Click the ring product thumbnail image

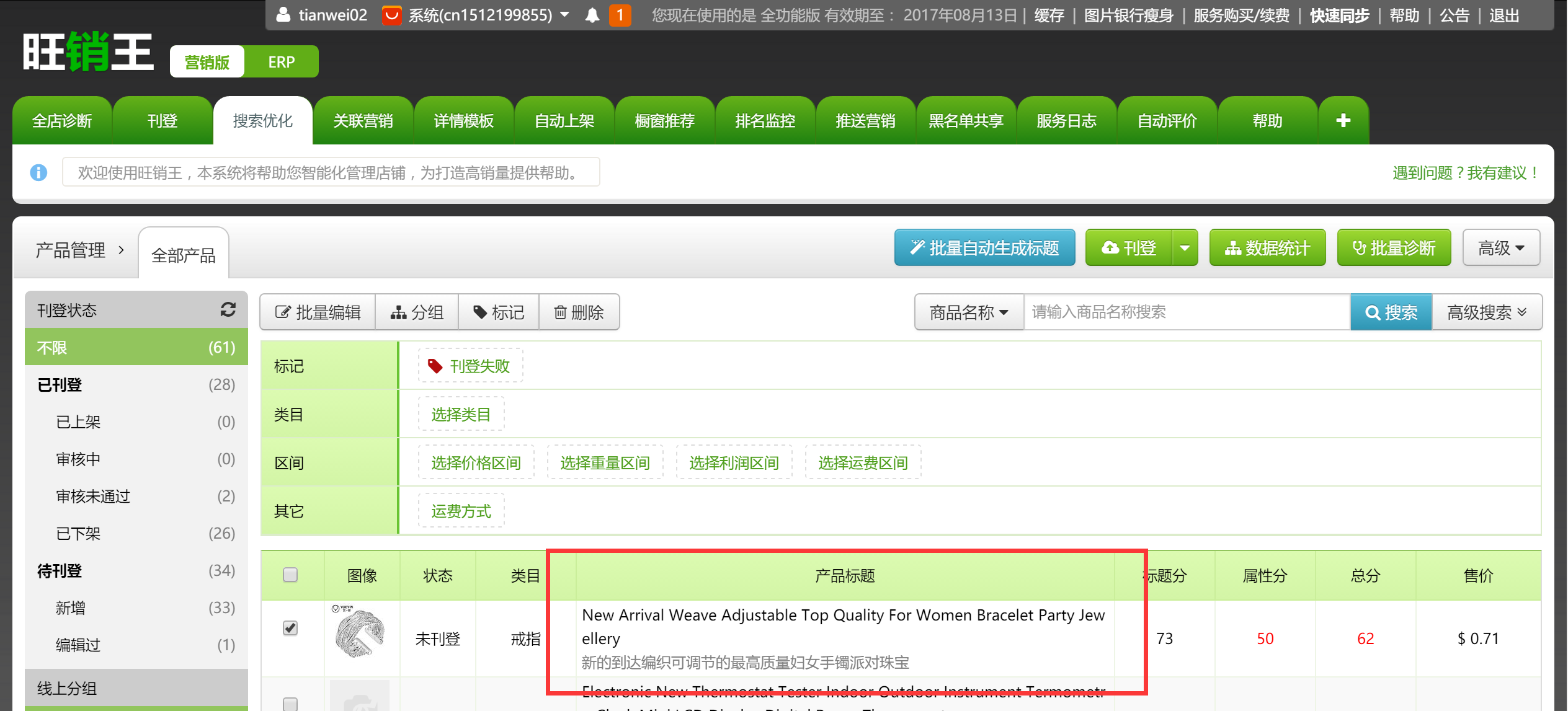click(360, 634)
